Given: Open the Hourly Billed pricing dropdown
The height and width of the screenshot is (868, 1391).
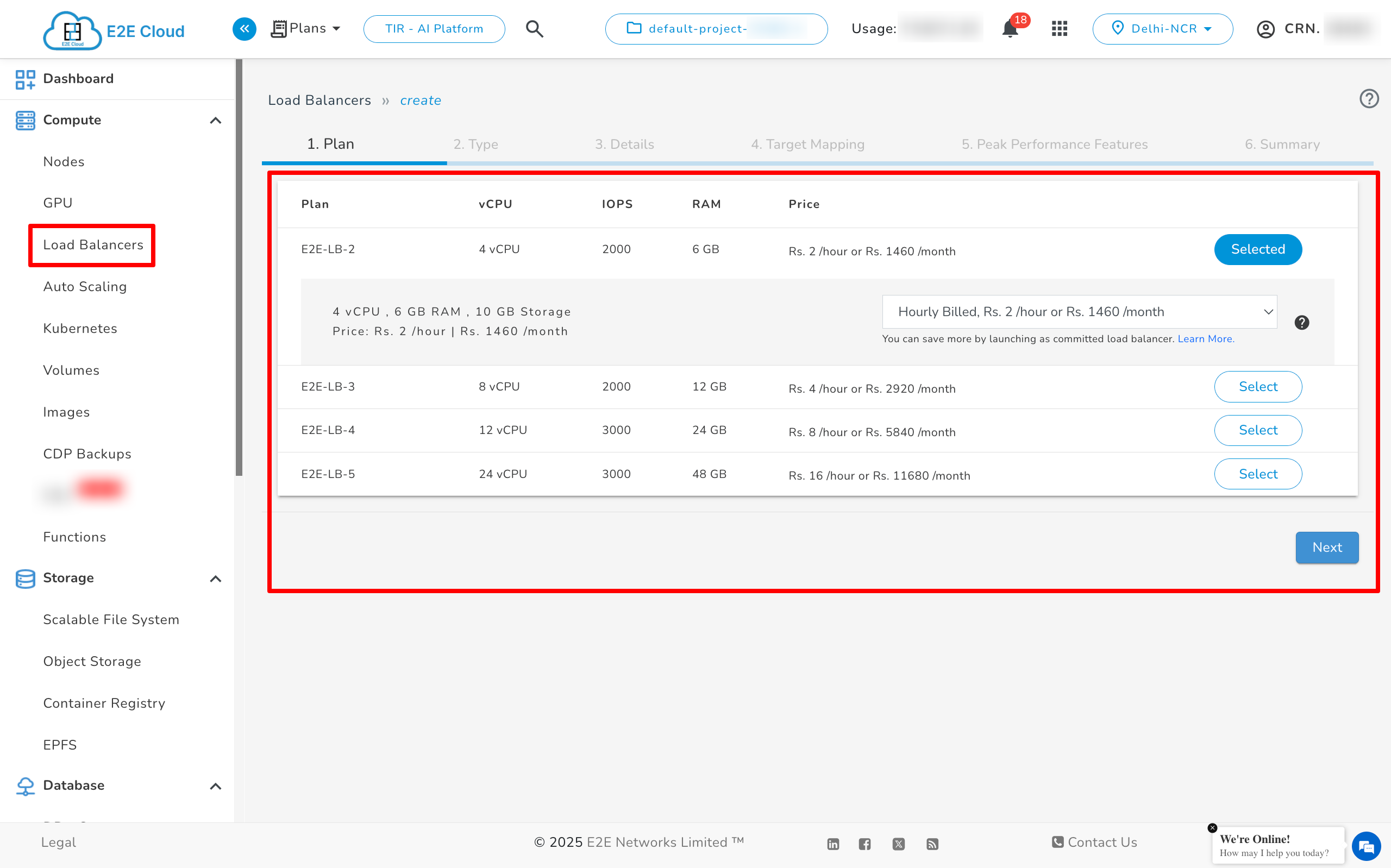Looking at the screenshot, I should point(1079,312).
